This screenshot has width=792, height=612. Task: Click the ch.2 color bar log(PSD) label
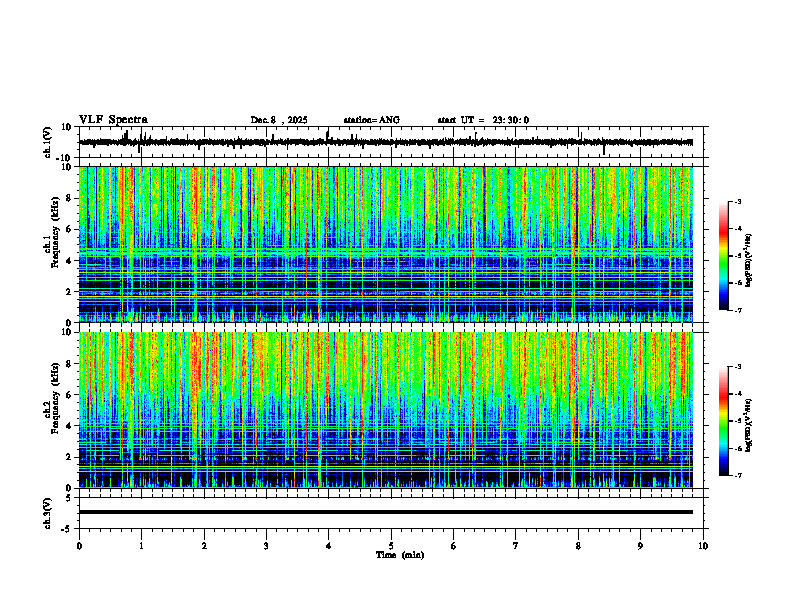749,425
